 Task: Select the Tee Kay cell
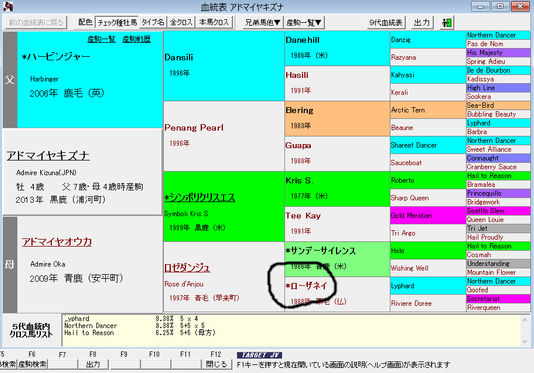337,224
